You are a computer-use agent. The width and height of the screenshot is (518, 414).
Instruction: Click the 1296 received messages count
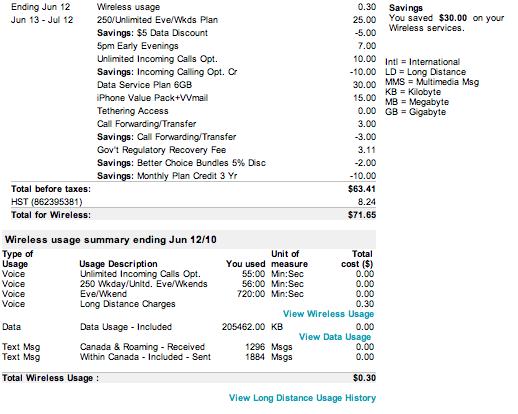(255, 347)
